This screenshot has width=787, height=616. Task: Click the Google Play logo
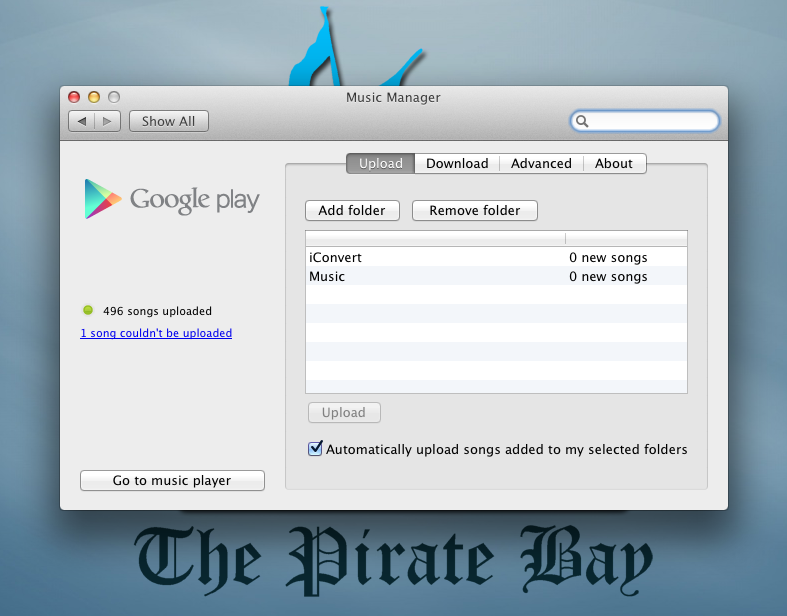[x=172, y=199]
